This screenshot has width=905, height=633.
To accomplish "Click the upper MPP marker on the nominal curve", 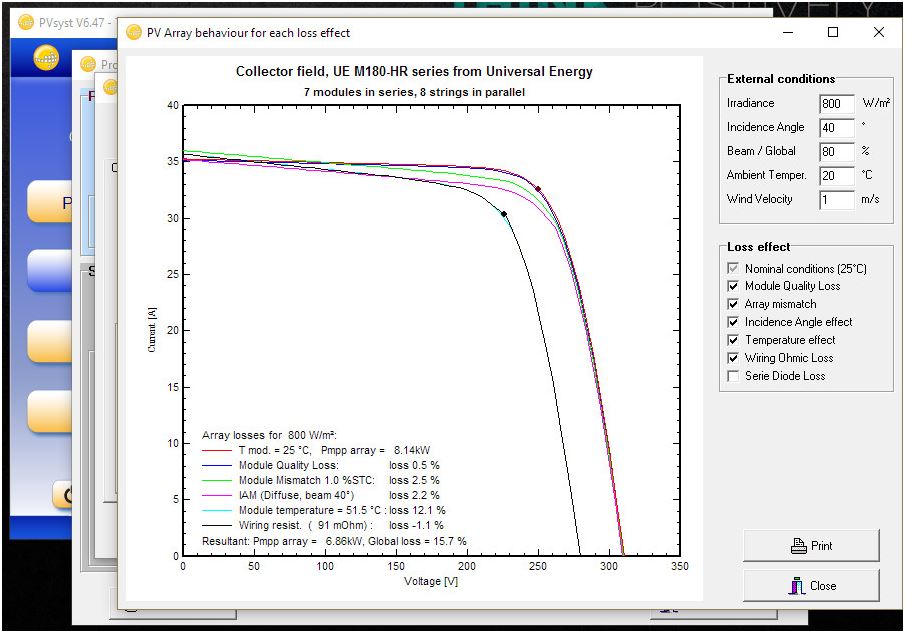I will pos(538,189).
